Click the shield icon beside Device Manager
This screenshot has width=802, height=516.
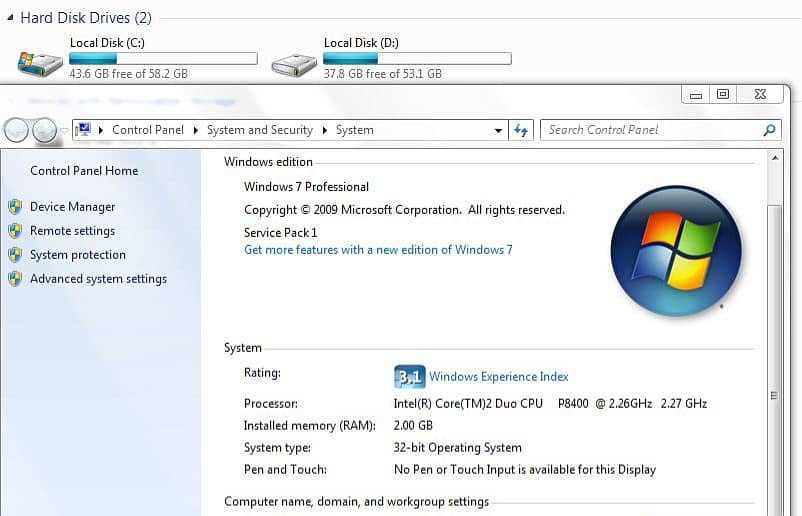15,207
